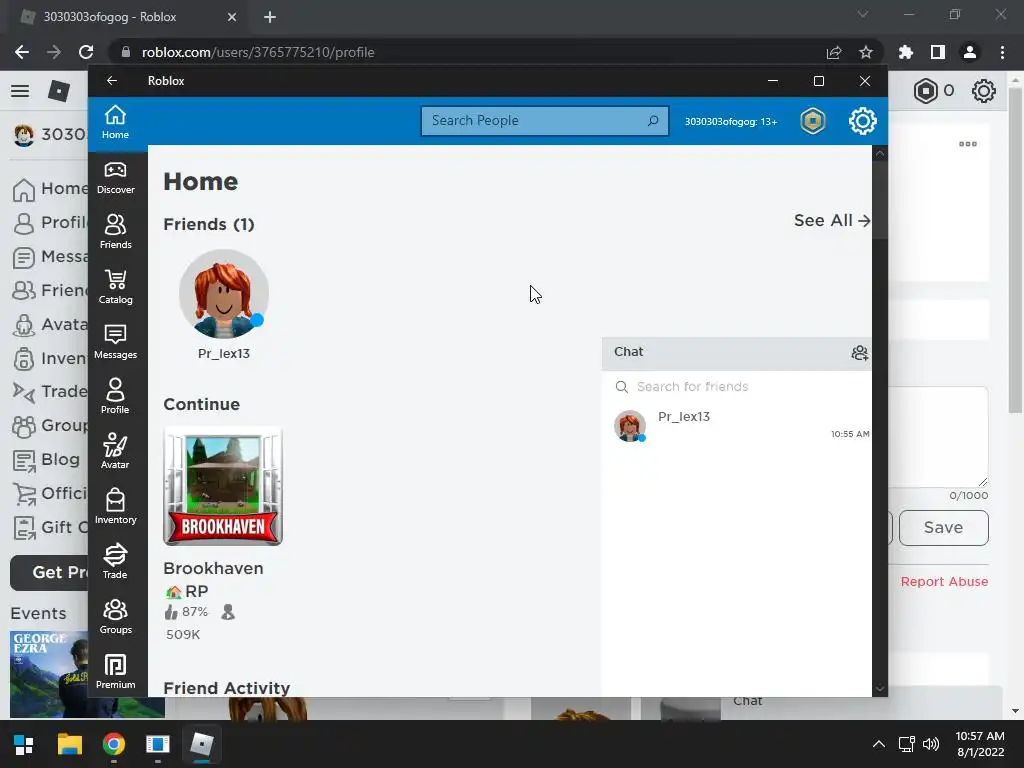1024x768 pixels.
Task: Share this page icon in address bar
Action: point(833,52)
